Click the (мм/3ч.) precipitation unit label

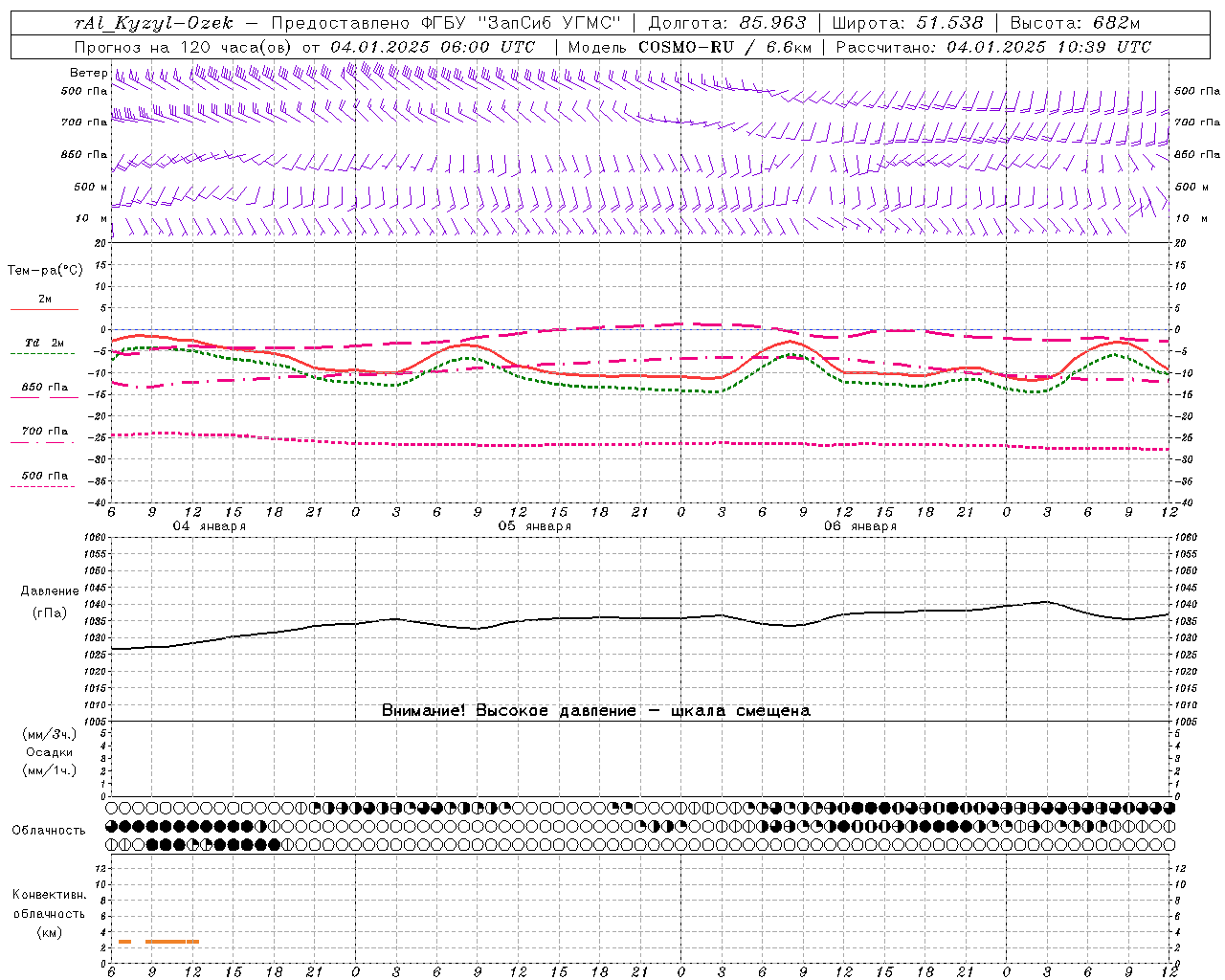tap(50, 734)
